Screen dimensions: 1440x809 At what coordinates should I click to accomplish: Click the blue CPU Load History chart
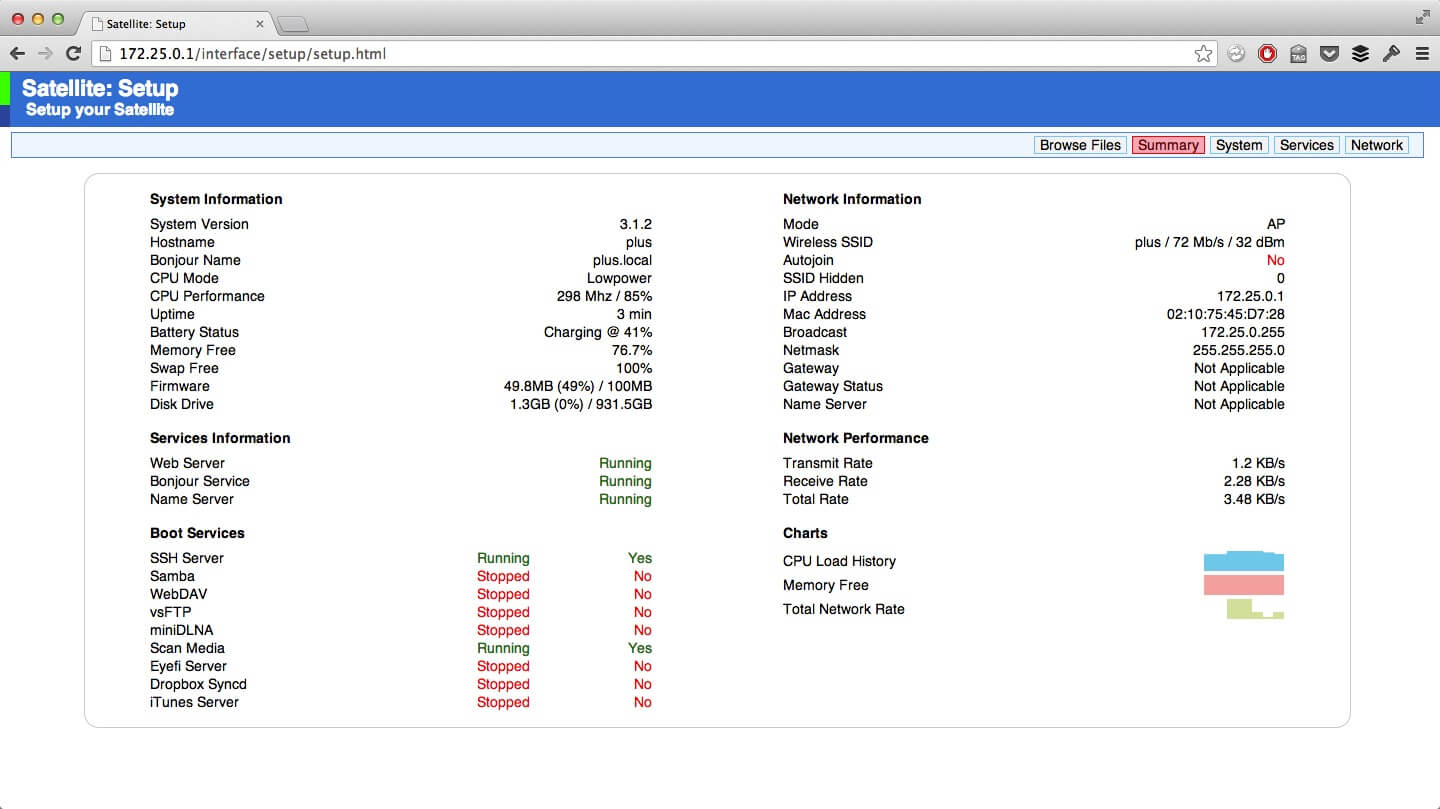[1243, 561]
